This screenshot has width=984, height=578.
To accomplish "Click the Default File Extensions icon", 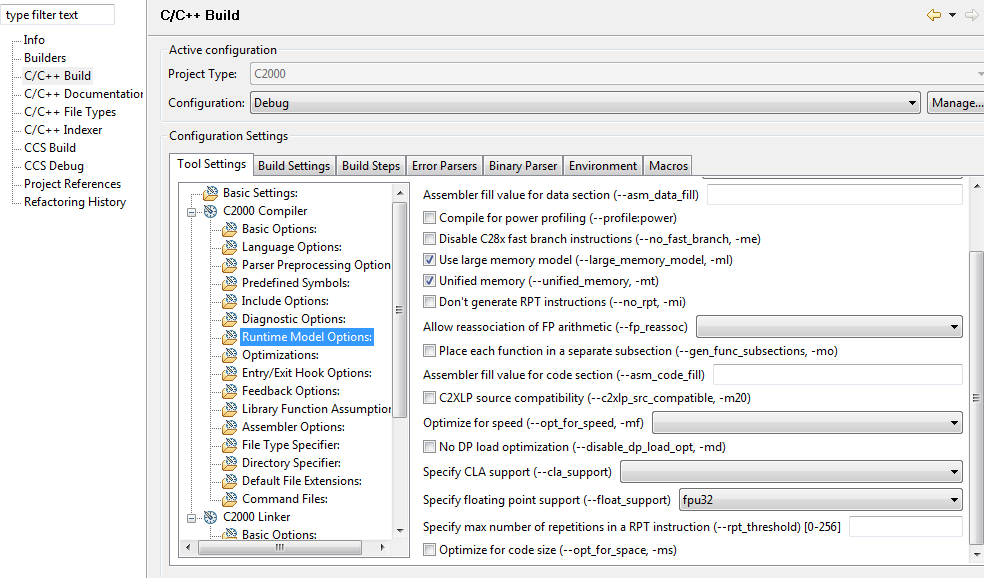I will click(230, 481).
